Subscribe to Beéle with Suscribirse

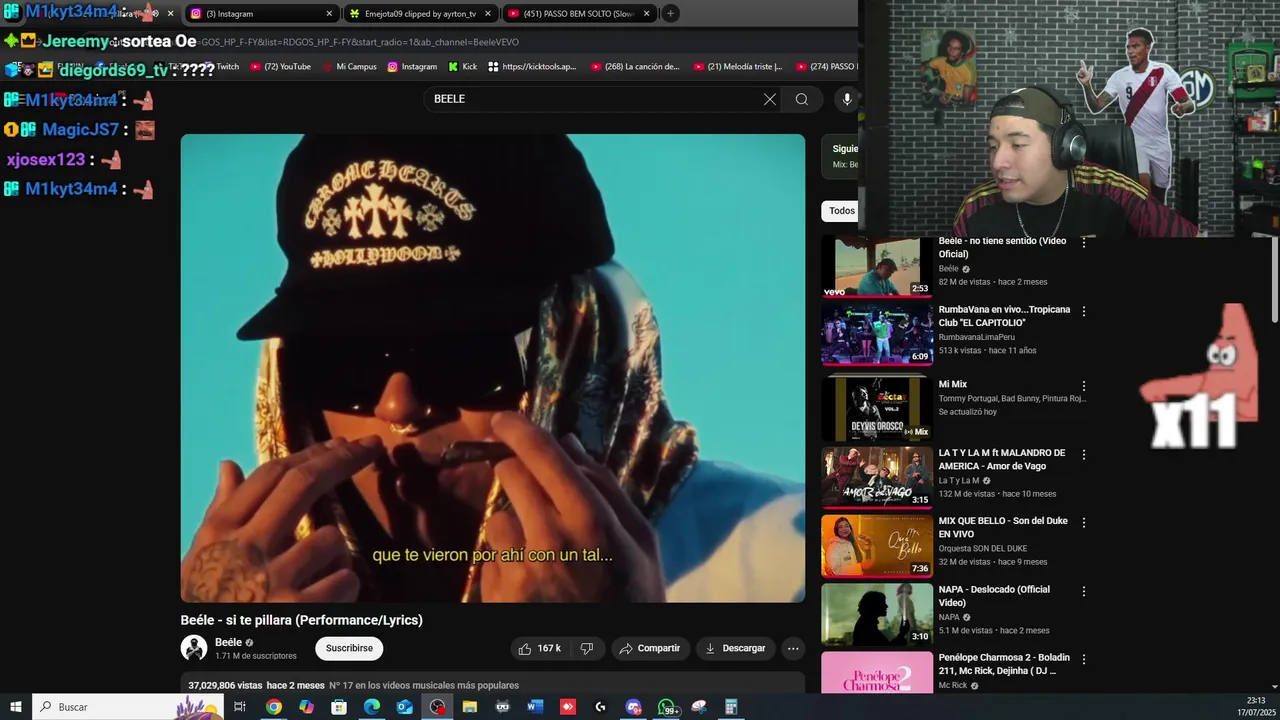349,648
